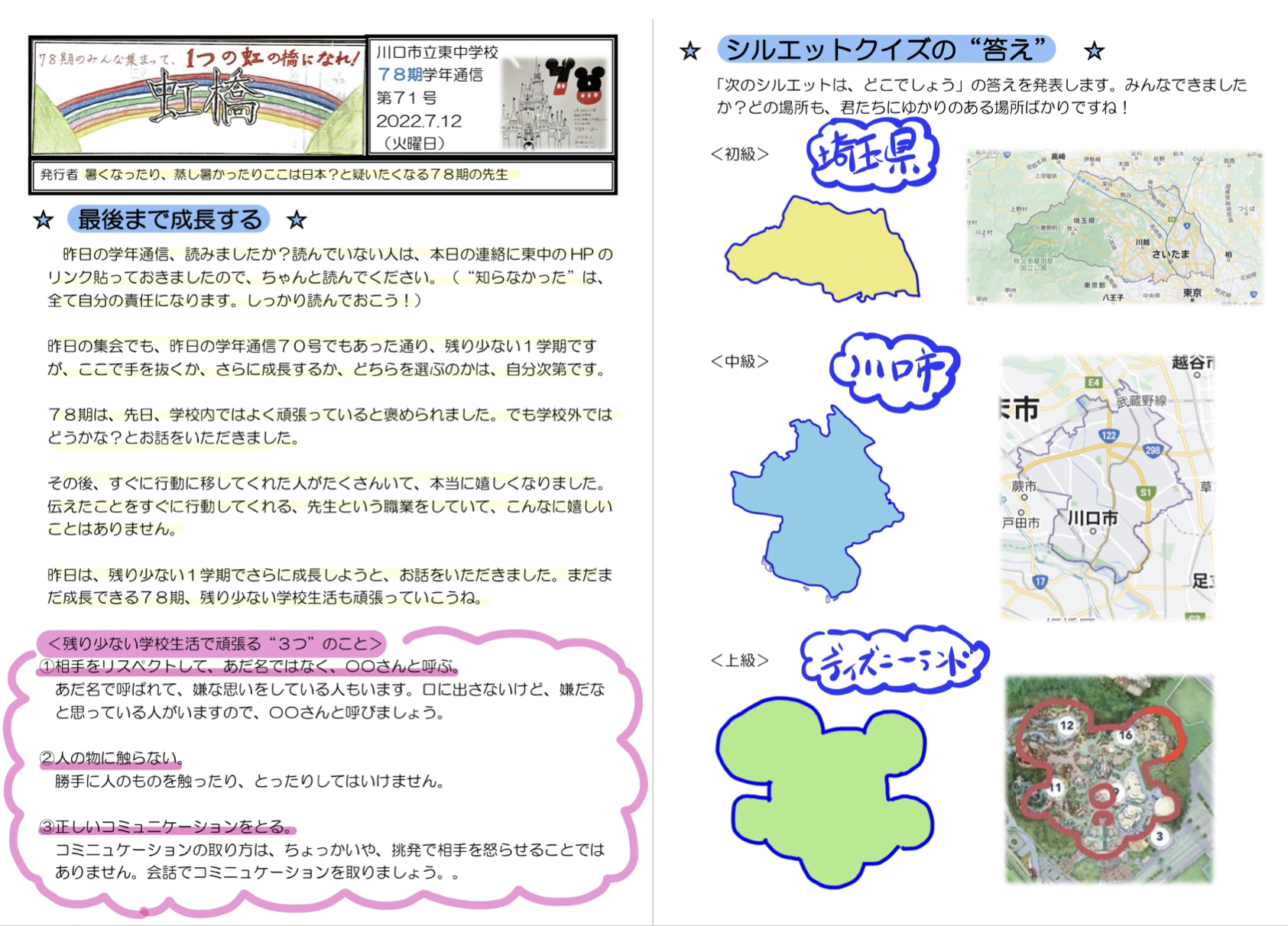Click the handwritten 埼玉県 answer bubble
The height and width of the screenshot is (926, 1288).
873,155
